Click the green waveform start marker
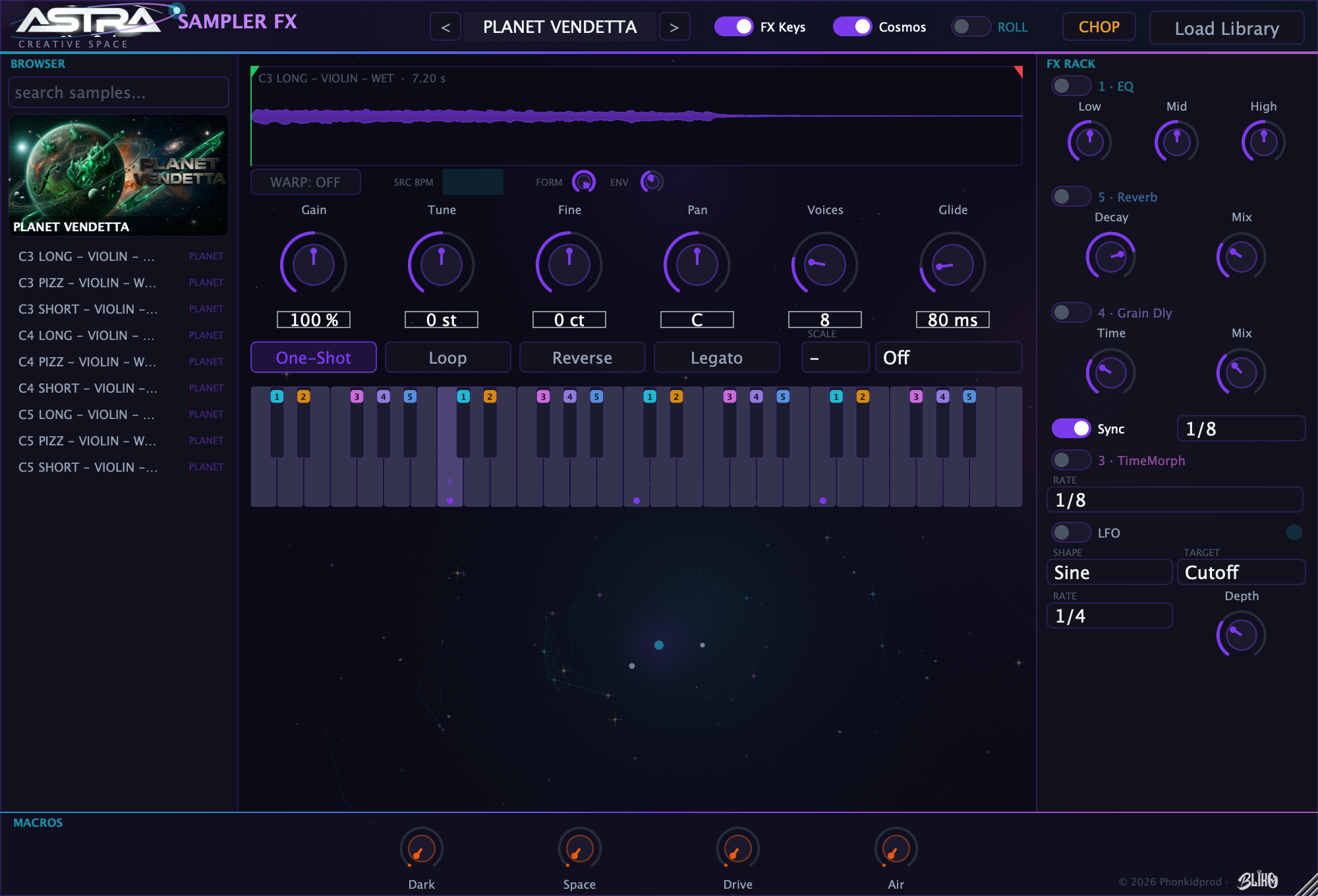Screen dimensions: 1318x896 [x=254, y=70]
